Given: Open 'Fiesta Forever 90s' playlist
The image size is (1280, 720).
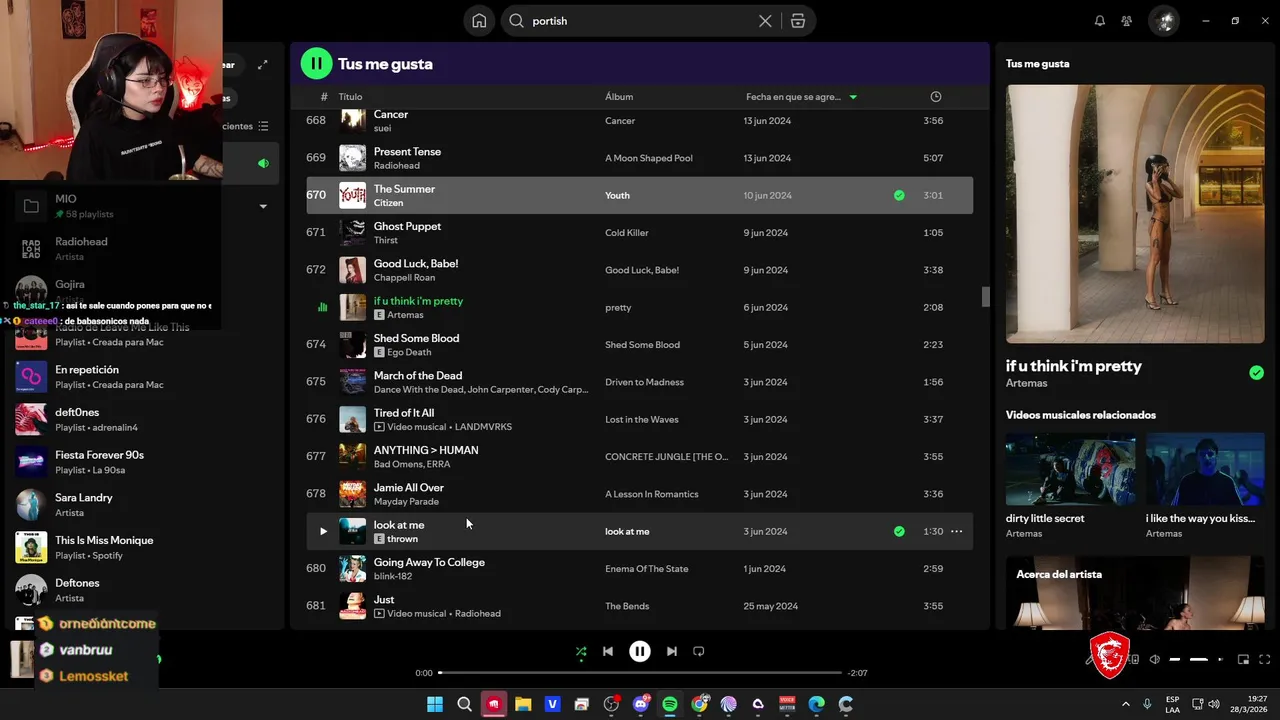Looking at the screenshot, I should [140, 462].
